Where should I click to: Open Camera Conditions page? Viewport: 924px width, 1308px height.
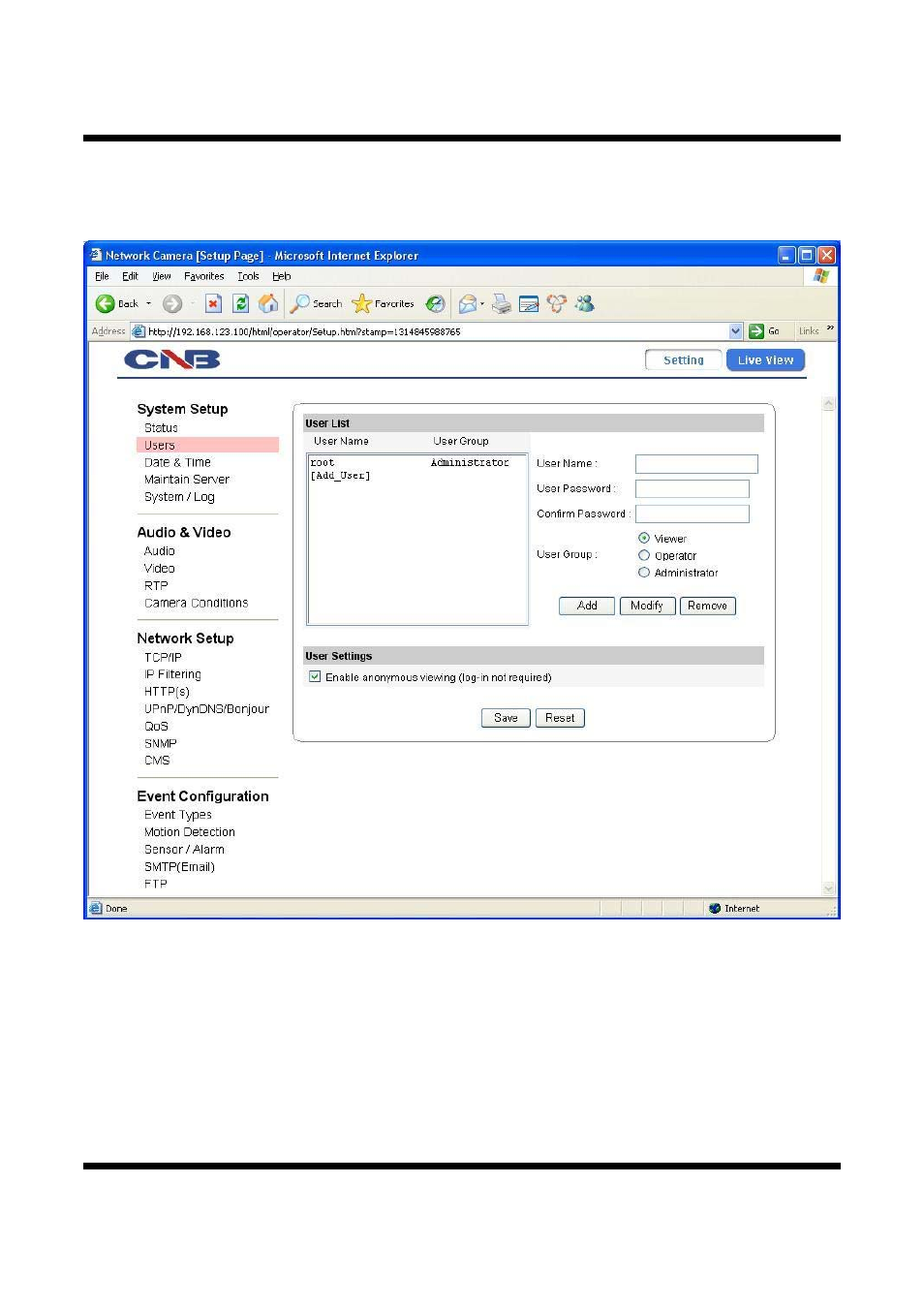197,604
